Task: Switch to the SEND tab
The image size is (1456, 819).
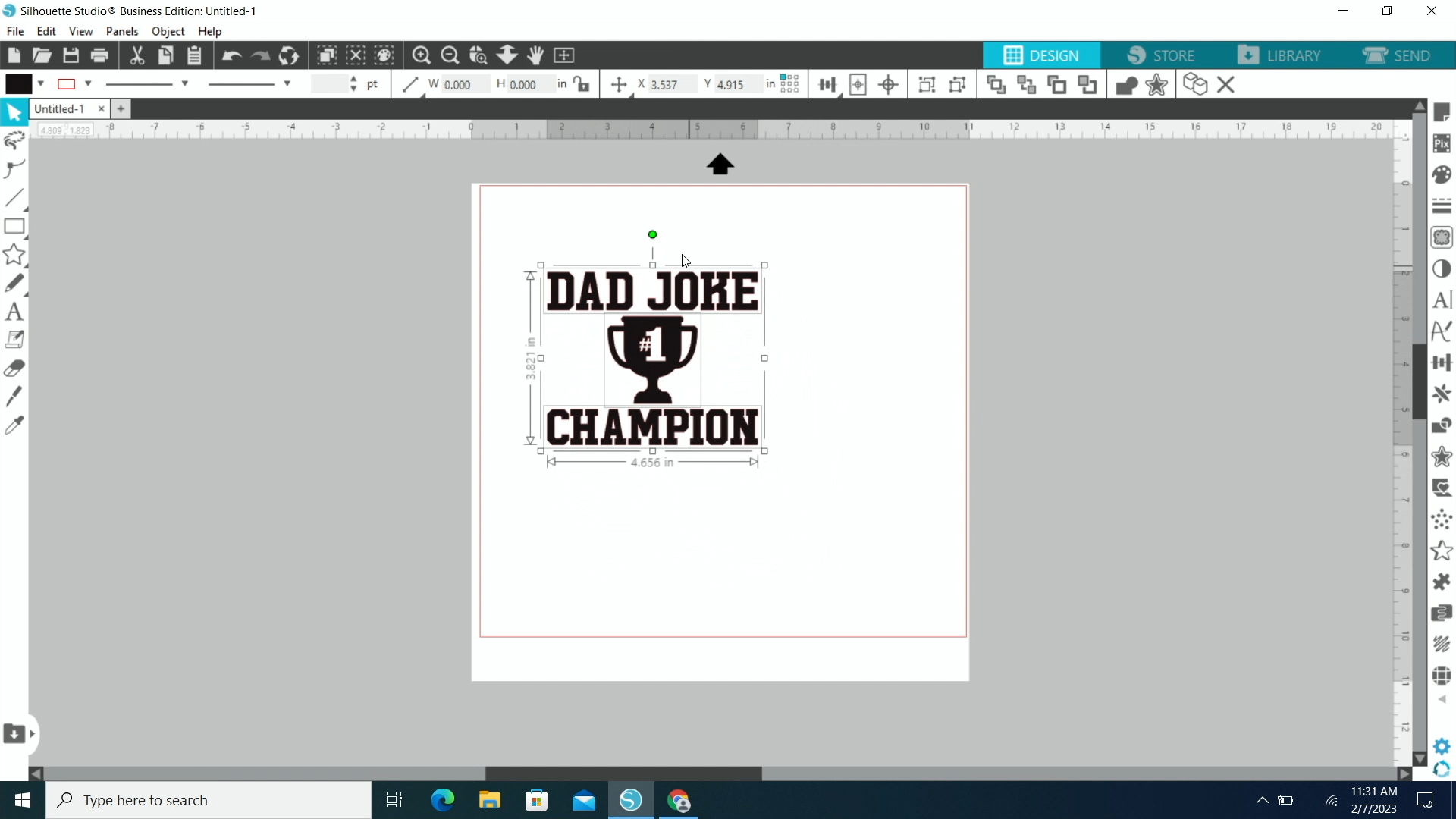Action: click(1397, 55)
